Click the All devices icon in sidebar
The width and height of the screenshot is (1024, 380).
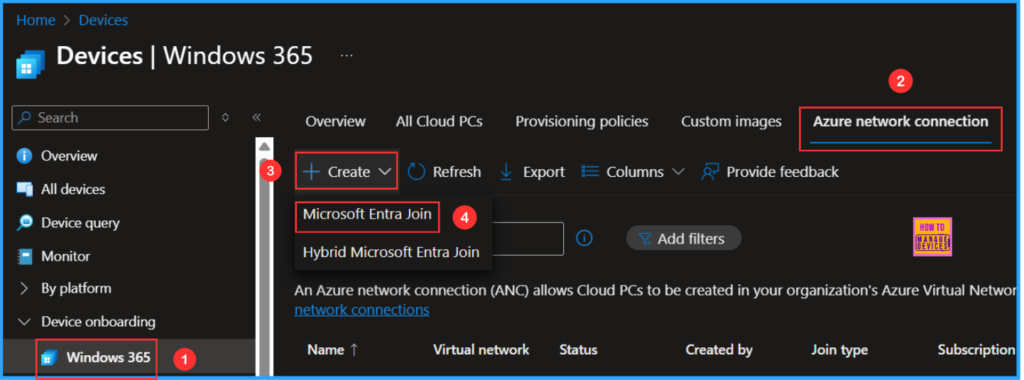tap(24, 189)
